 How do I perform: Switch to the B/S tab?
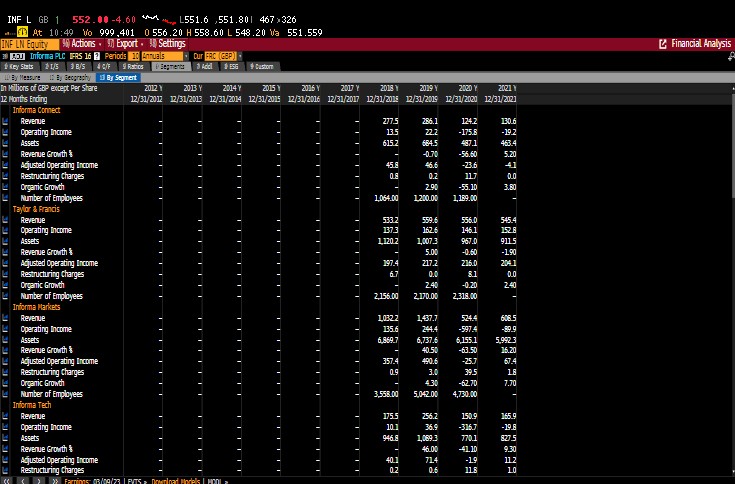tap(78, 67)
